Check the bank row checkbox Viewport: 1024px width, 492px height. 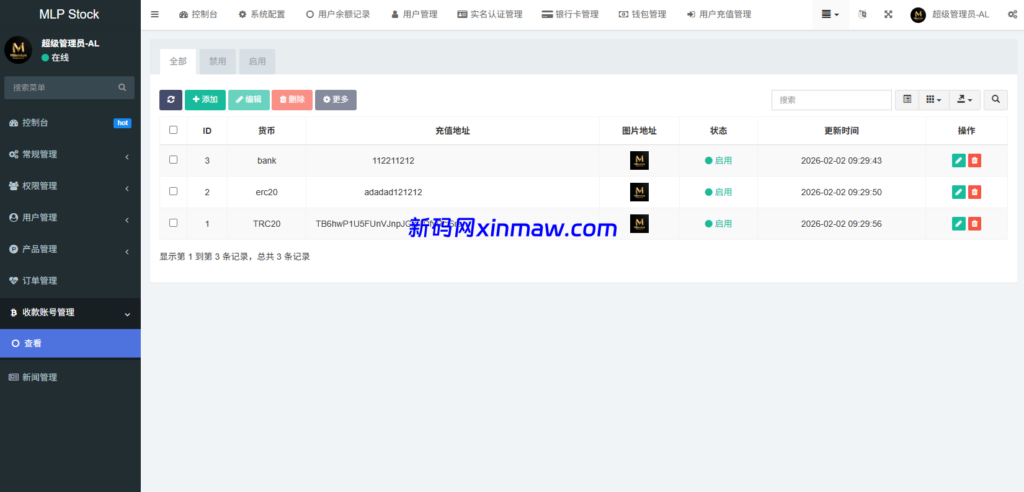[173, 159]
